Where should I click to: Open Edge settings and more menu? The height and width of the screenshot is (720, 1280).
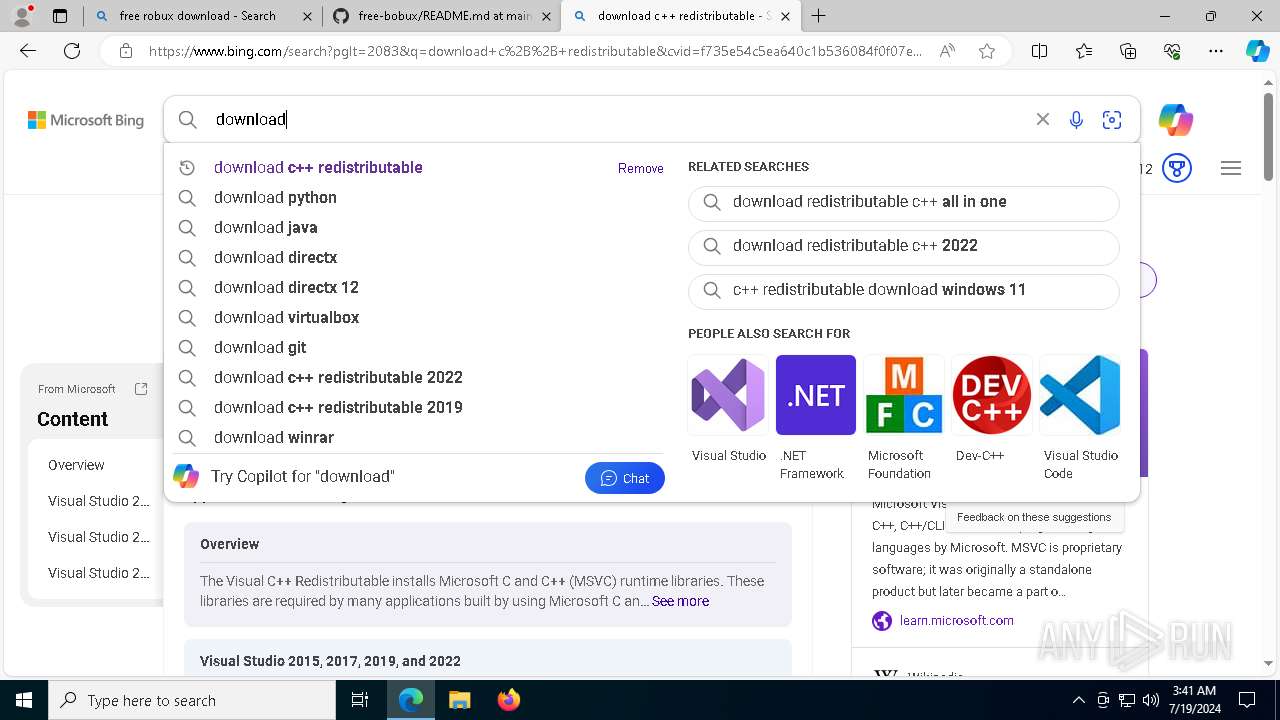click(1216, 51)
